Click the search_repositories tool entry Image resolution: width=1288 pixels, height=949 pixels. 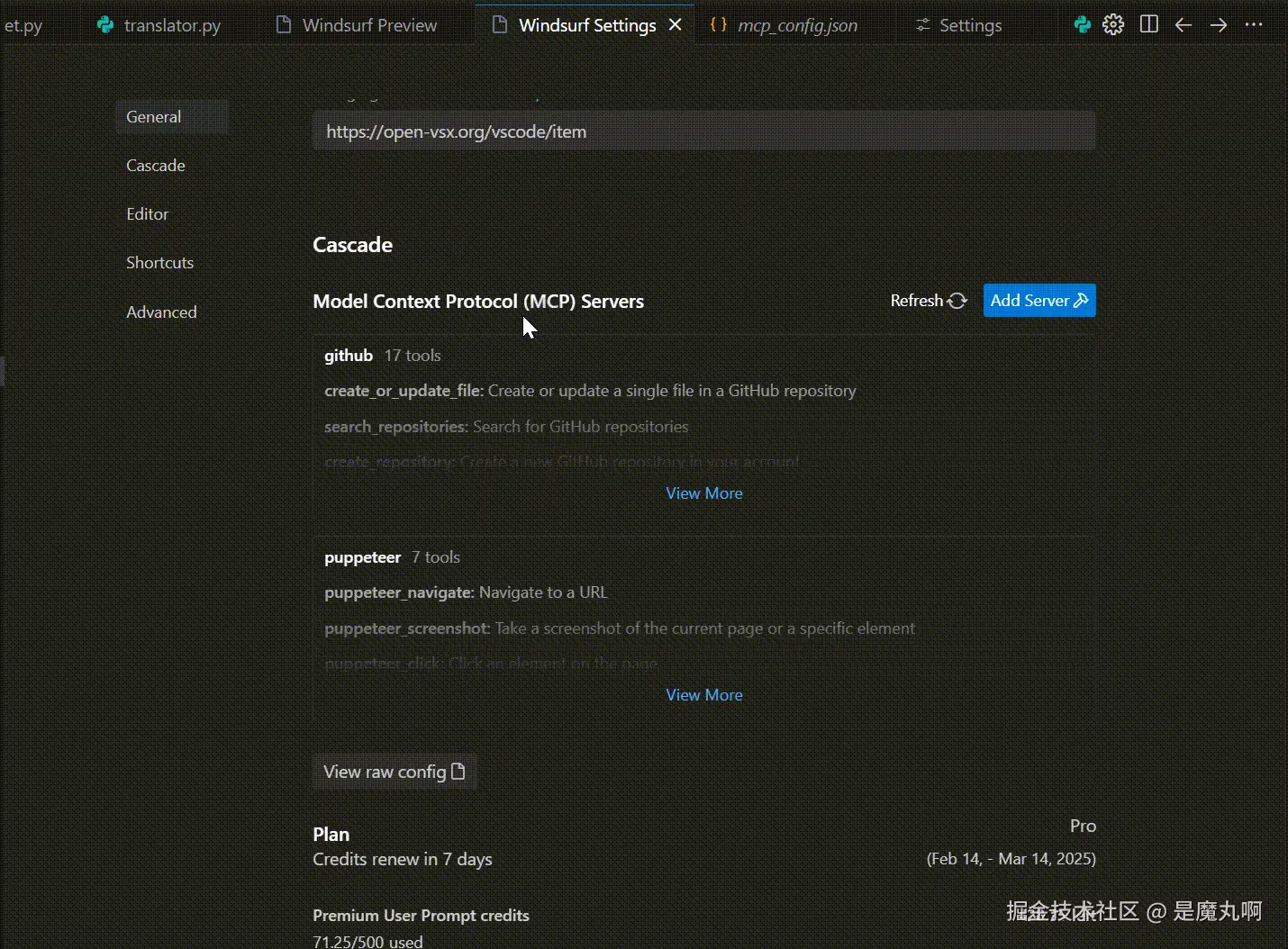pyautogui.click(x=506, y=427)
